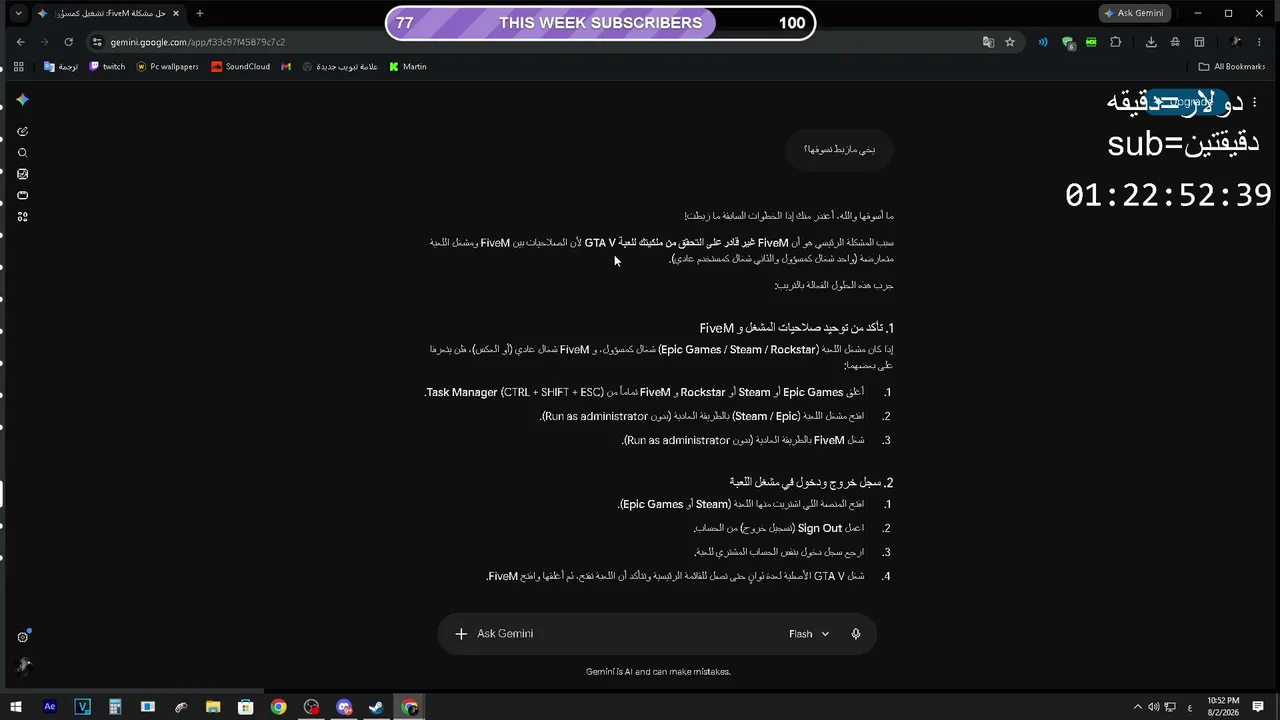Open the tab search dropdown arrow
1280x720 pixels.
point(18,13)
